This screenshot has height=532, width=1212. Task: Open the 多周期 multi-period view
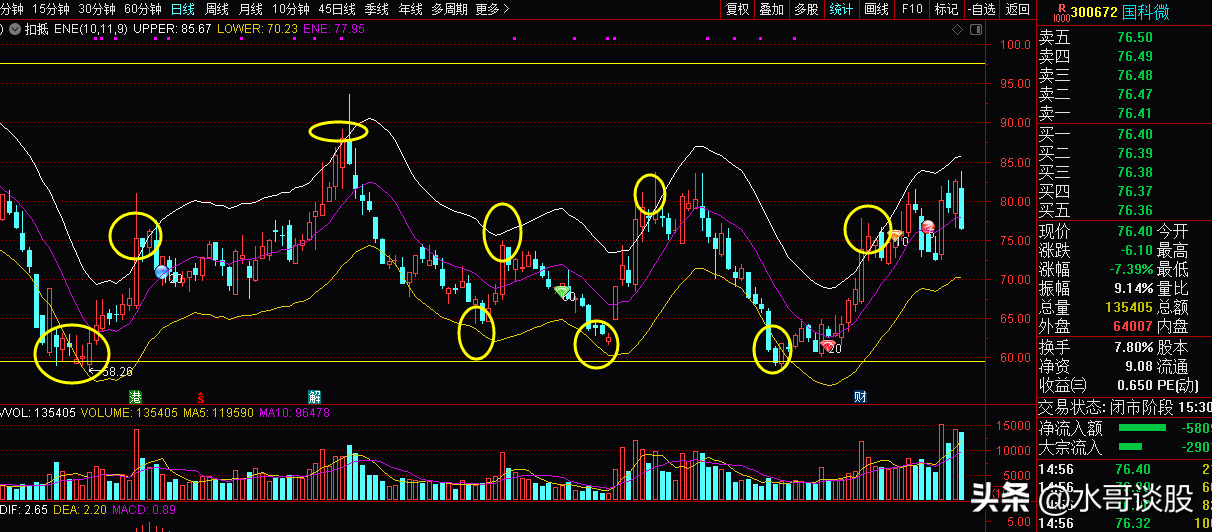(x=449, y=9)
